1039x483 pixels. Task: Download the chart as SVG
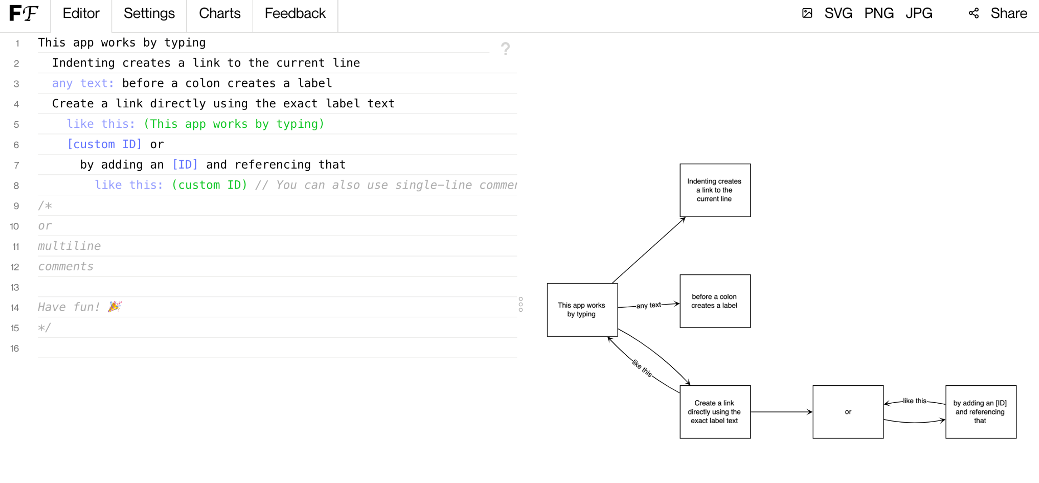coord(839,14)
